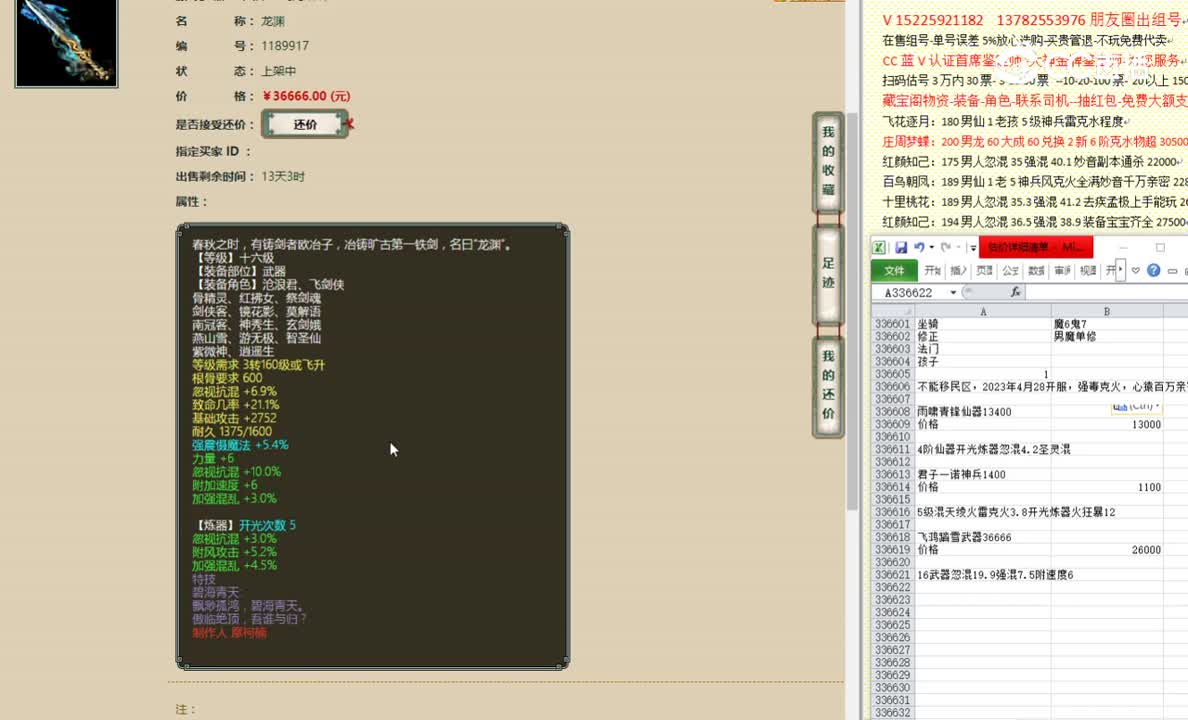Switch to the 数据 Data ribbon tab
The width and height of the screenshot is (1188, 720).
click(1036, 271)
